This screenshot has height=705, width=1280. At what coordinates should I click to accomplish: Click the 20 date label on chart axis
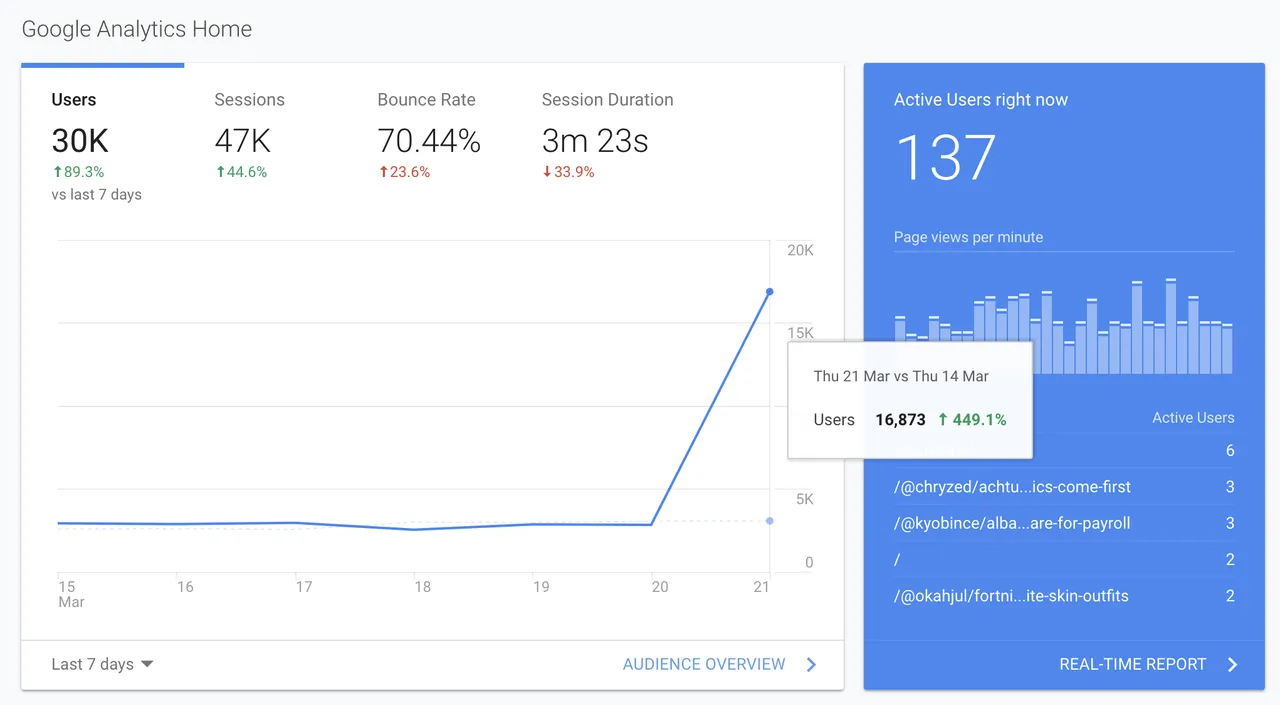point(660,587)
